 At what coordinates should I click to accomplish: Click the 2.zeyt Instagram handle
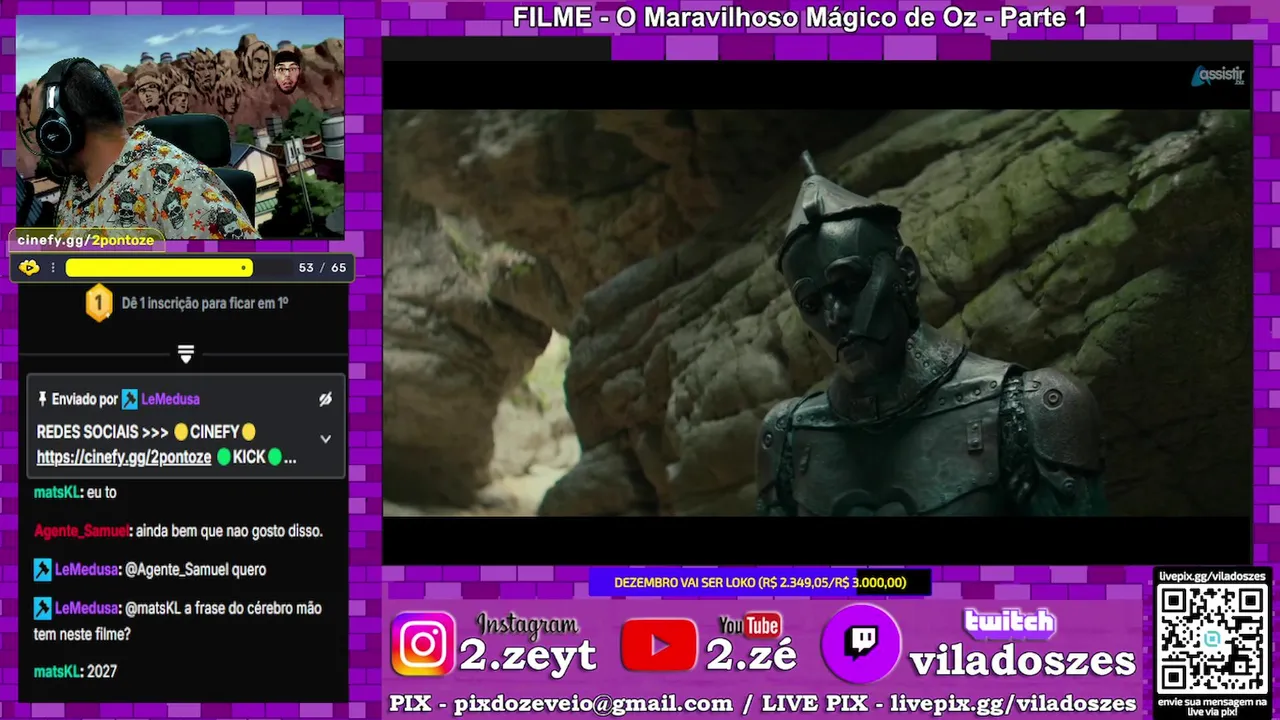527,656
